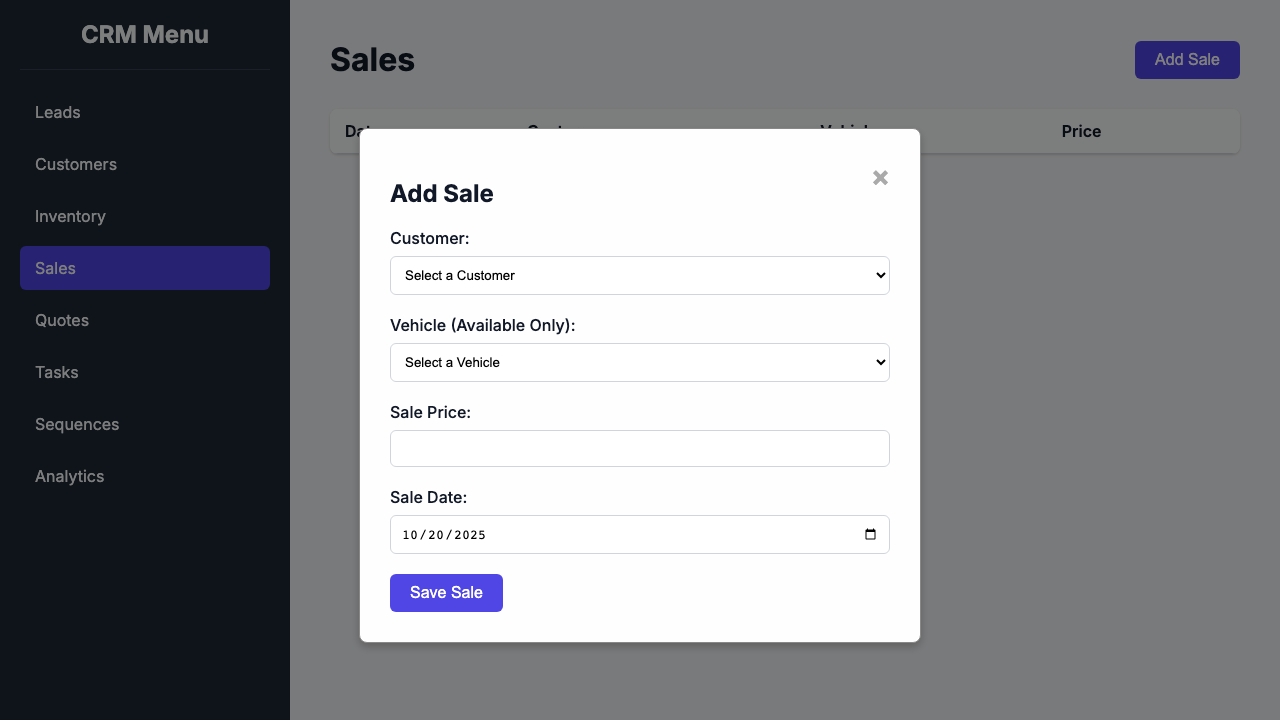Viewport: 1280px width, 720px height.
Task: Click the Sales page heading
Action: [x=372, y=60]
